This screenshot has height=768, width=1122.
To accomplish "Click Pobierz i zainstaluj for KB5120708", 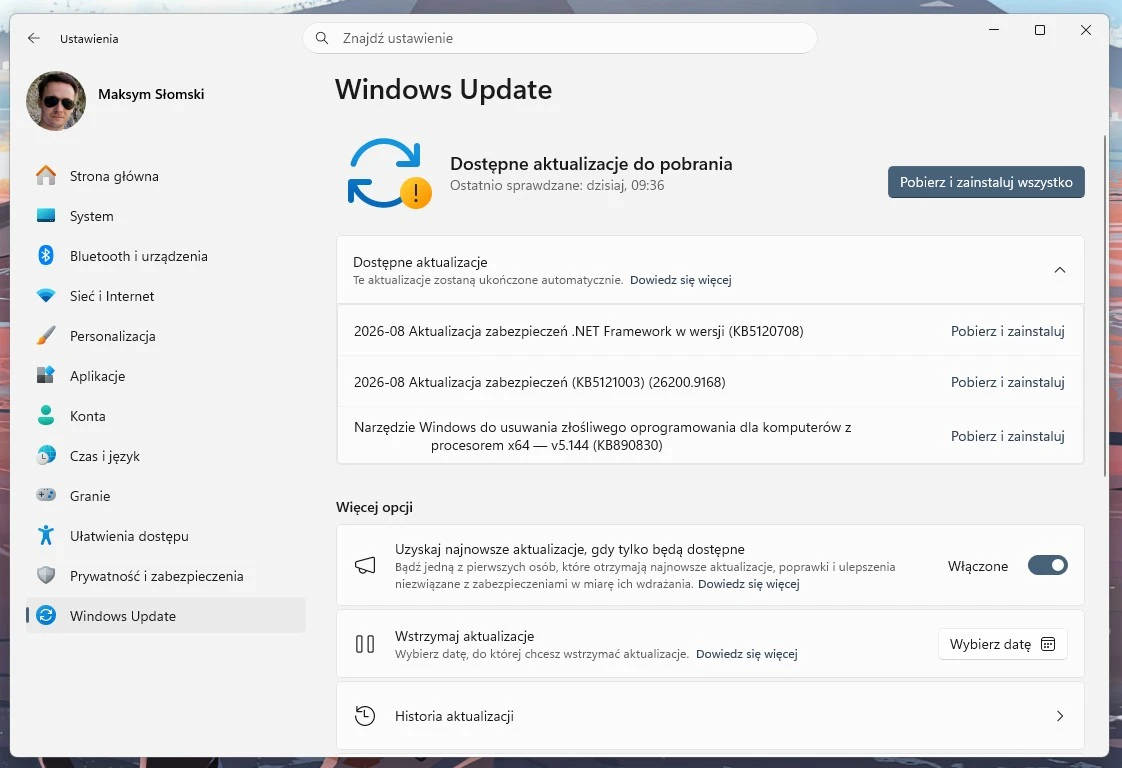I will click(1008, 331).
